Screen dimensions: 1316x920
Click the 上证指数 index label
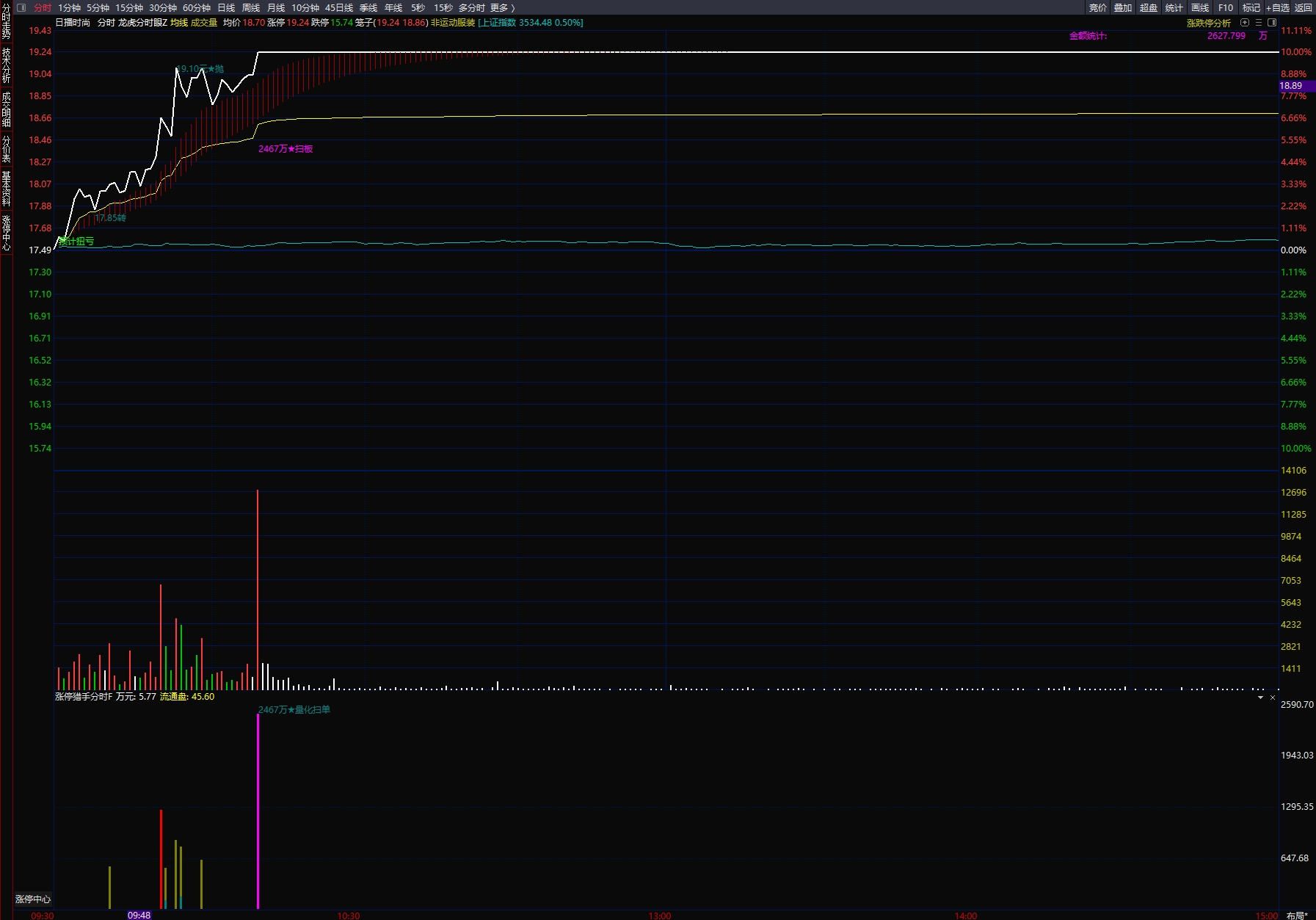coord(498,23)
